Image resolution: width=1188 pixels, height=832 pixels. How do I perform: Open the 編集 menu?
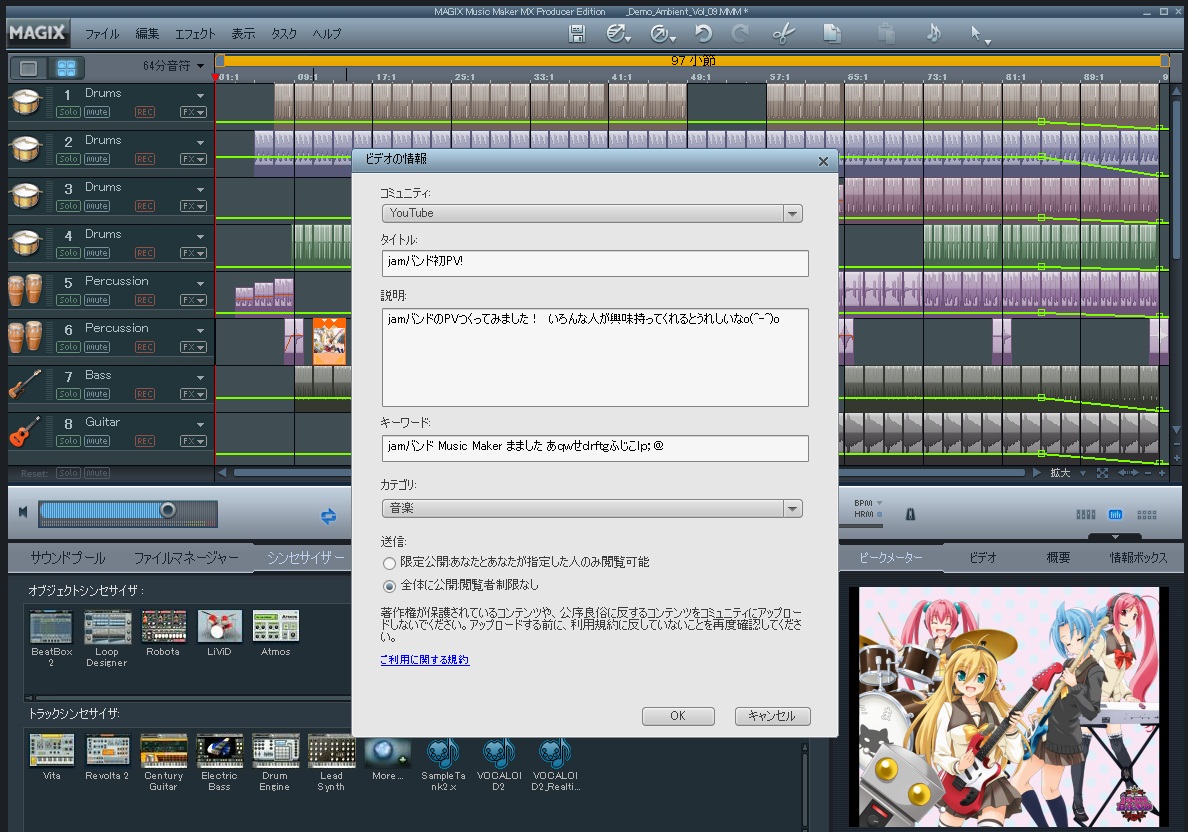click(148, 34)
